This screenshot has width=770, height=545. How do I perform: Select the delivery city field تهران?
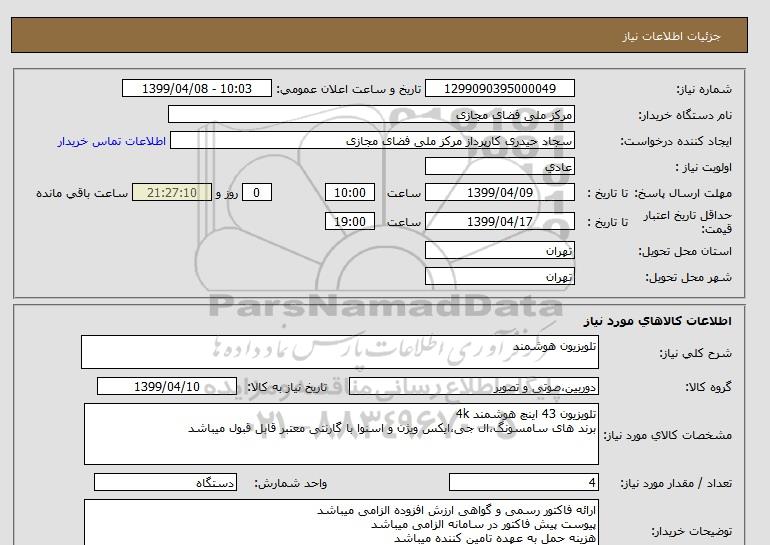tap(499, 276)
